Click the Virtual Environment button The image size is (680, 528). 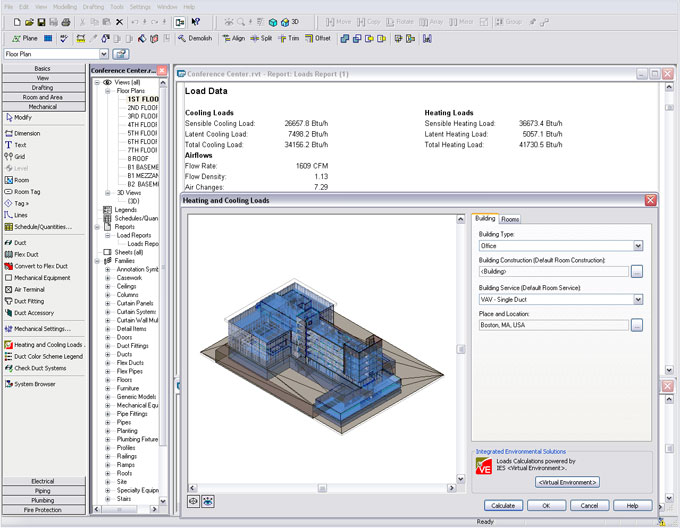tap(567, 481)
